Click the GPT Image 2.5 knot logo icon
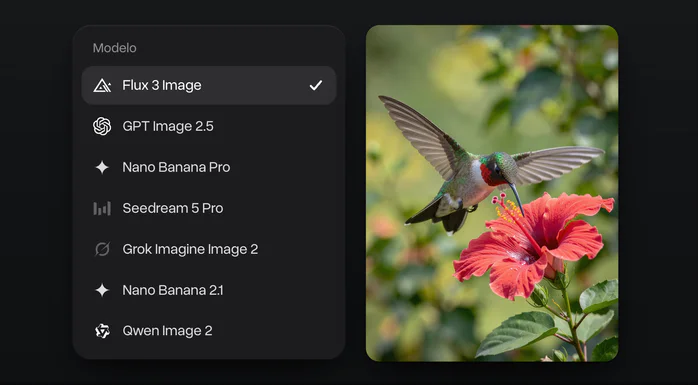The image size is (698, 385). (x=102, y=126)
